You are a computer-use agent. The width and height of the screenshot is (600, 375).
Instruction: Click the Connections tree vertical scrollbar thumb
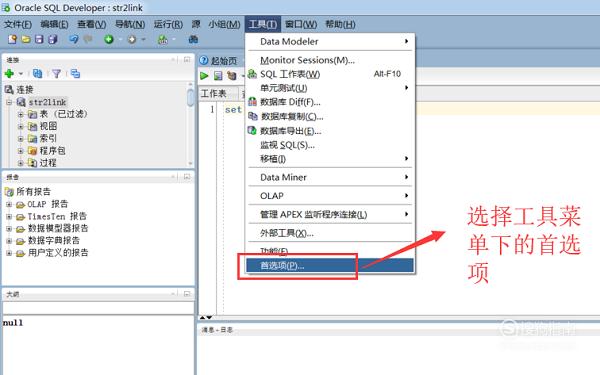[190, 98]
